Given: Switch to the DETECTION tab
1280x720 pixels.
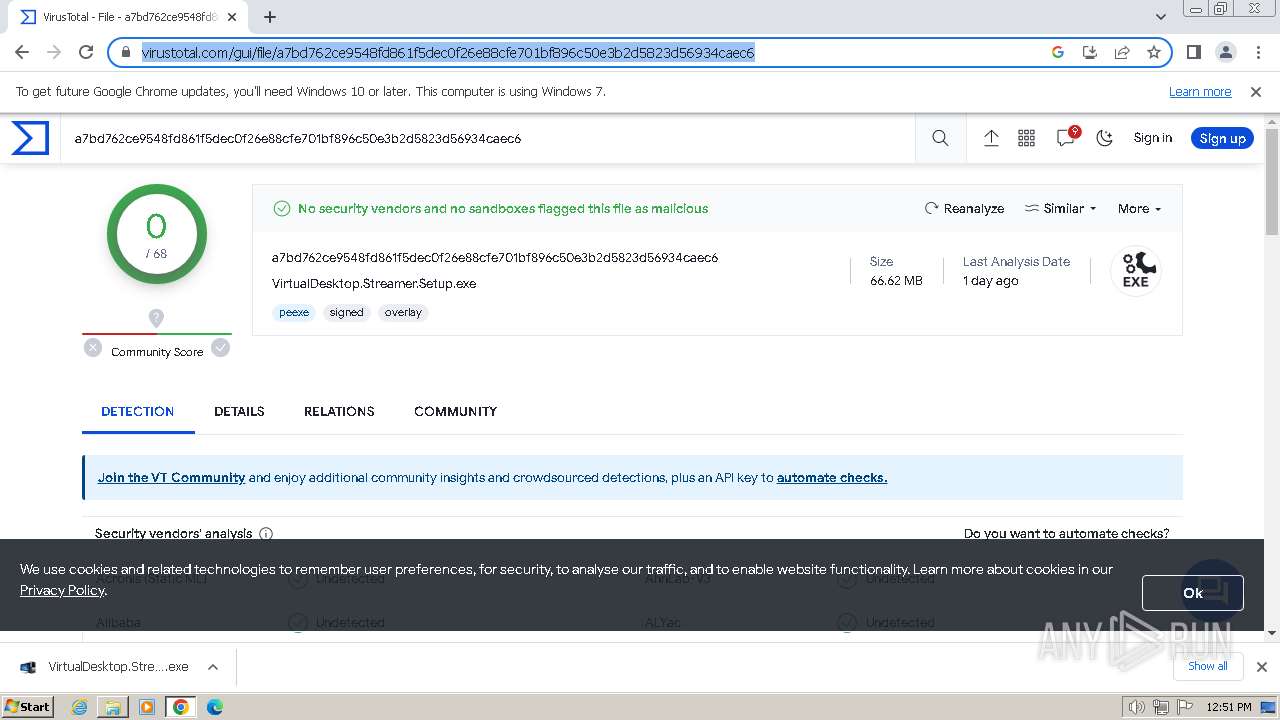Looking at the screenshot, I should pos(138,411).
